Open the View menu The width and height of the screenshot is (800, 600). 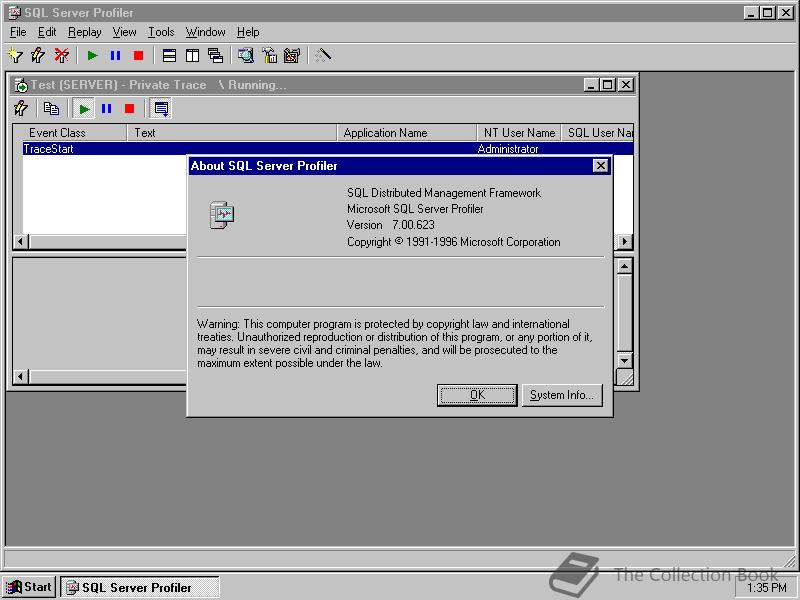[124, 32]
